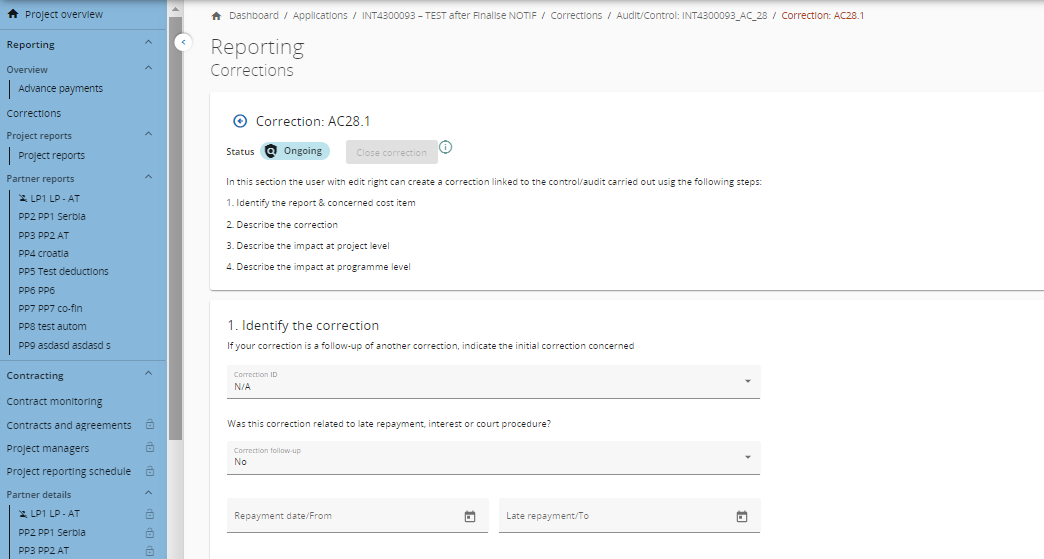
Task: Collapse the Contracting section
Action: click(148, 375)
